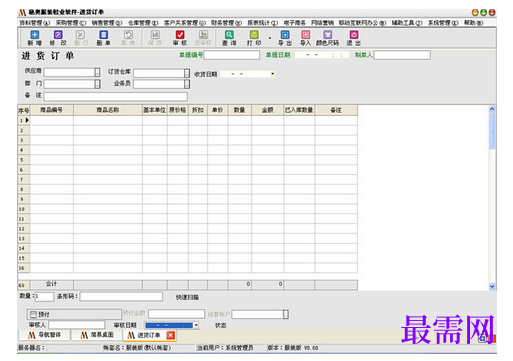Click the 数量 quantity input field
The width and height of the screenshot is (513, 361).
click(x=44, y=297)
